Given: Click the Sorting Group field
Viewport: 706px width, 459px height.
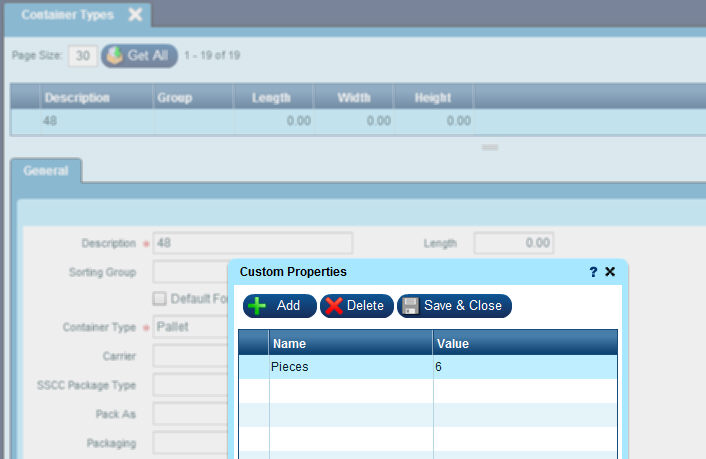Looking at the screenshot, I should (191, 272).
